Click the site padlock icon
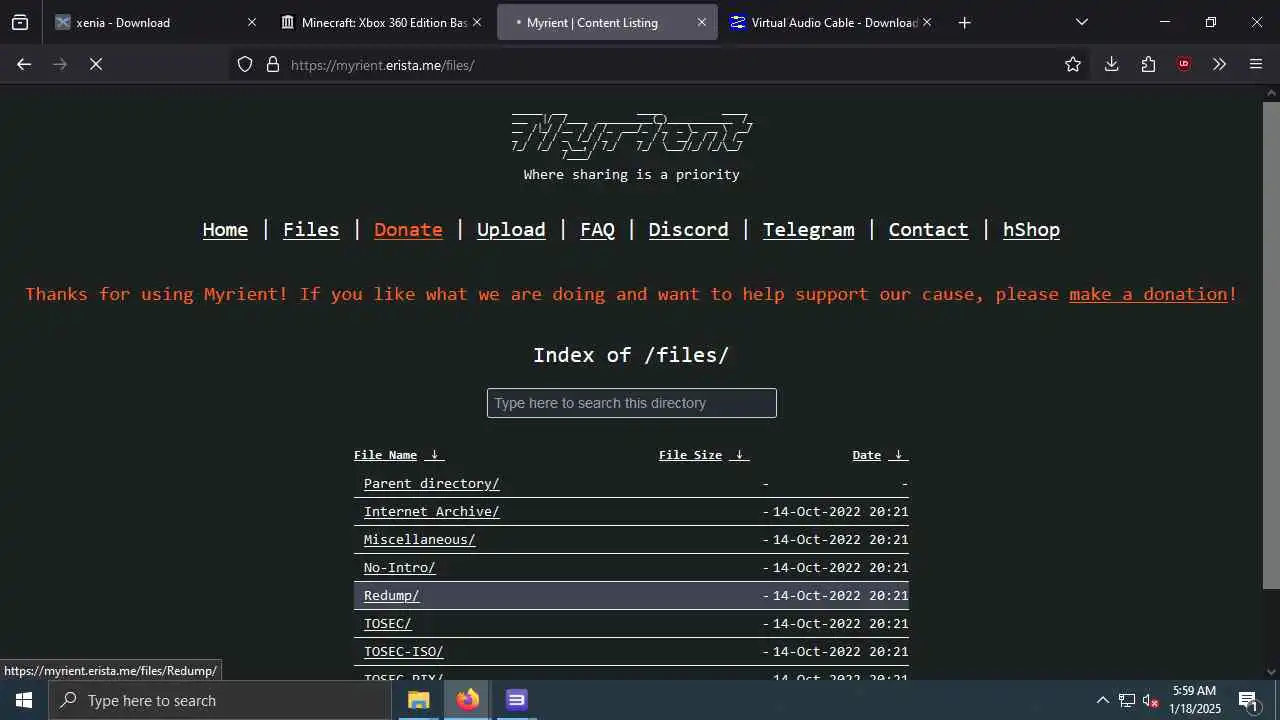Viewport: 1280px width, 720px height. pos(272,64)
